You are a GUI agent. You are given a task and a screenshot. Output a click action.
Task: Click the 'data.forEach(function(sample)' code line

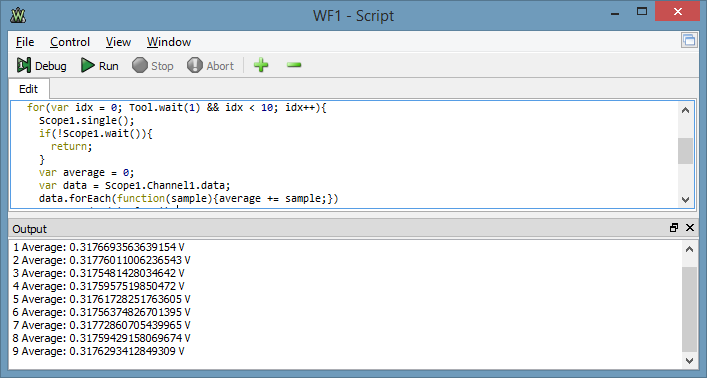click(x=188, y=198)
